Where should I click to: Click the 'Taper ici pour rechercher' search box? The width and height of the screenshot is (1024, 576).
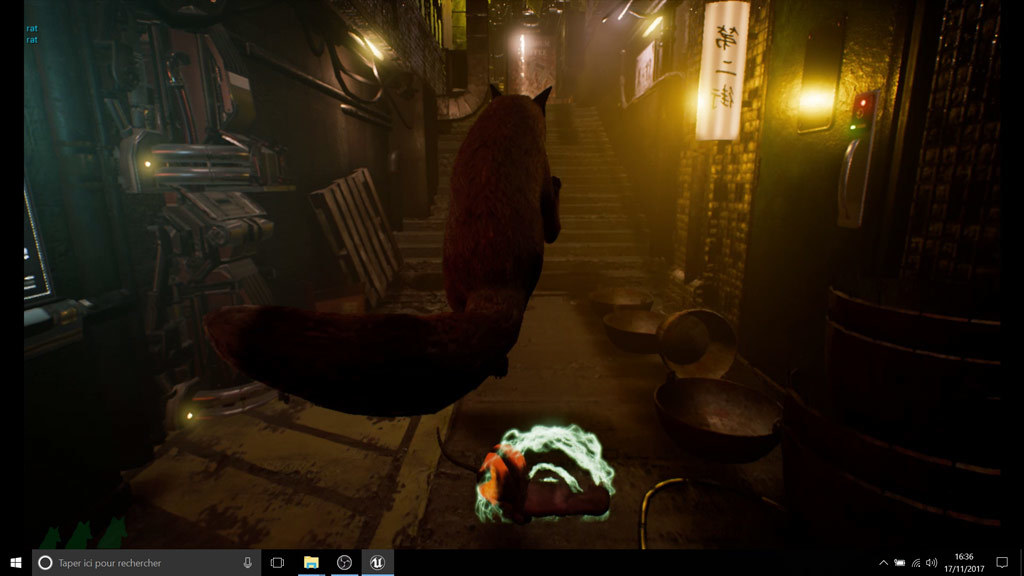pyautogui.click(x=146, y=562)
